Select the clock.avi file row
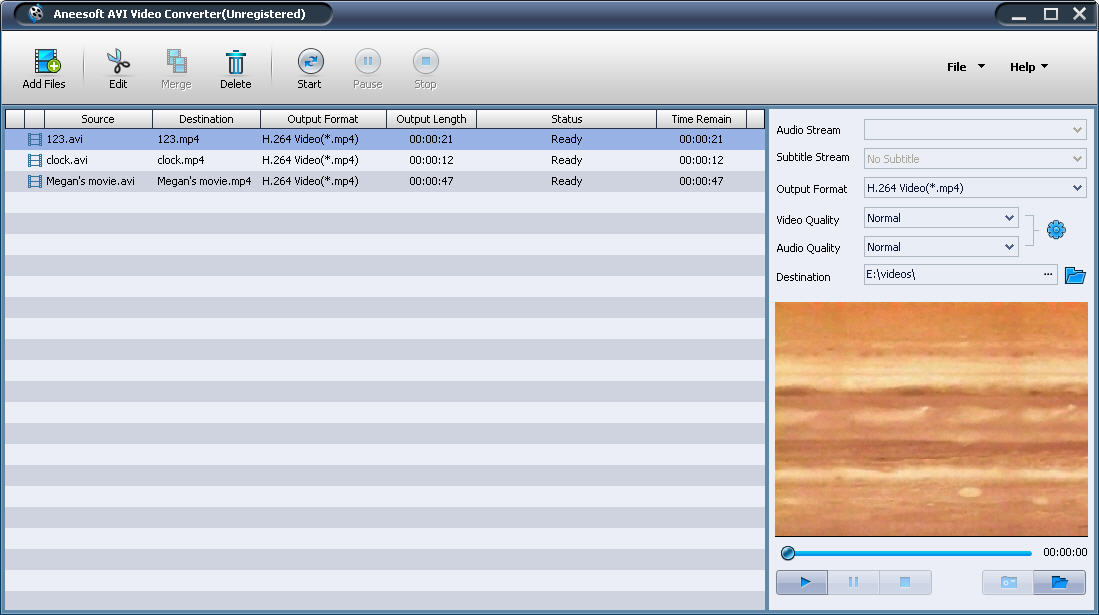 (x=385, y=161)
